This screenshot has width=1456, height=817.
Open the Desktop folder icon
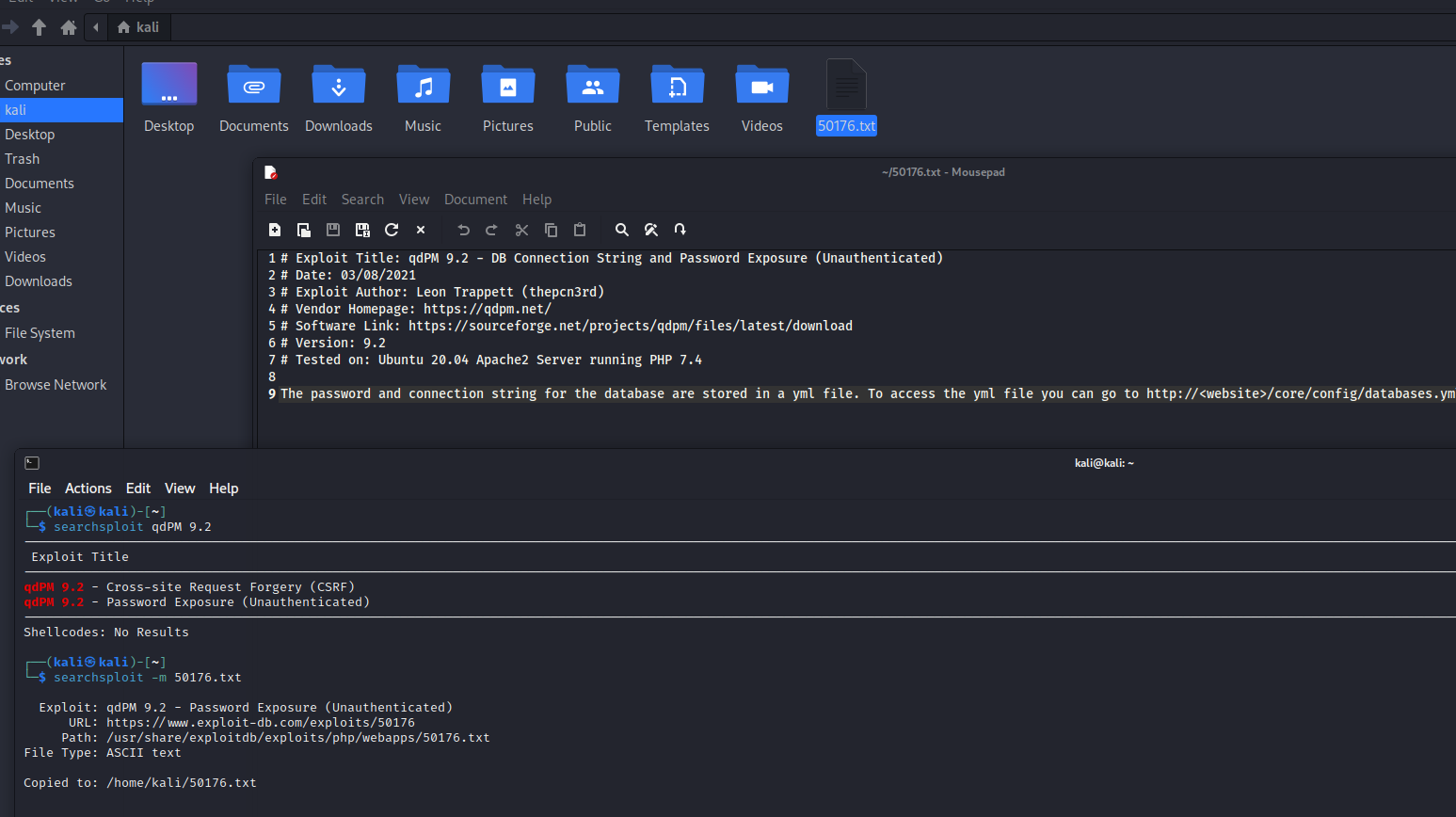(x=169, y=85)
